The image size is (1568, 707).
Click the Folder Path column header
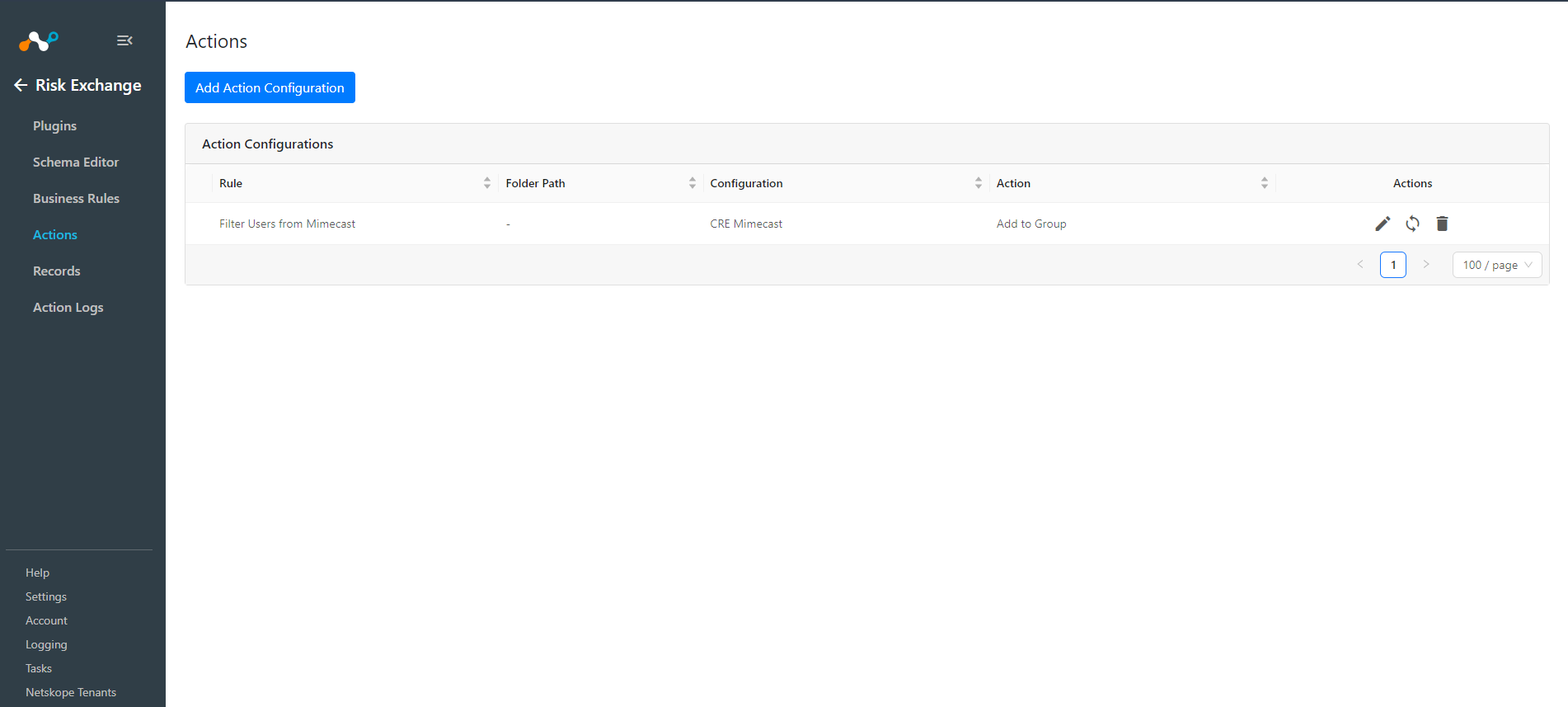[535, 183]
